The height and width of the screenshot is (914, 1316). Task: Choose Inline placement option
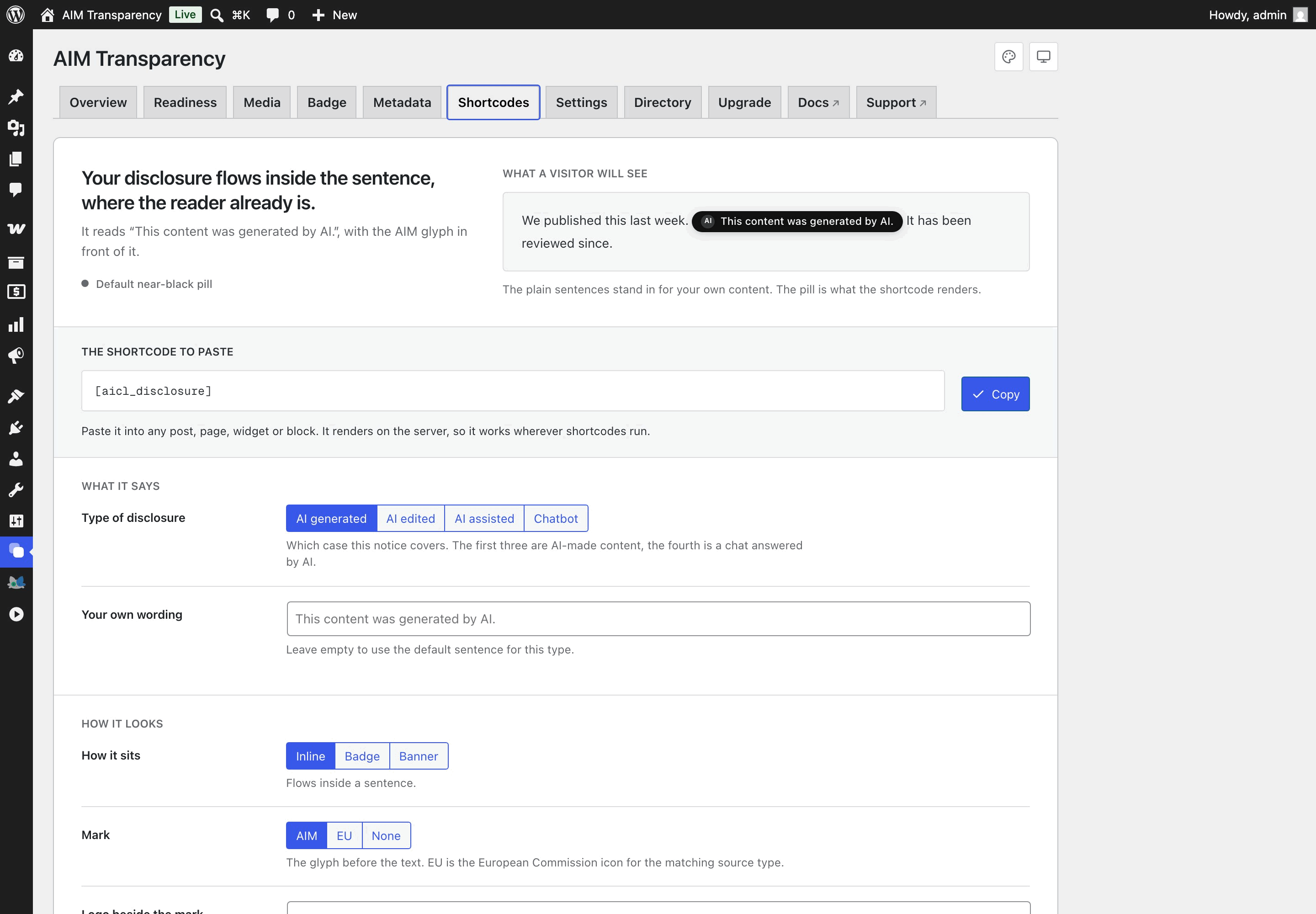[310, 756]
